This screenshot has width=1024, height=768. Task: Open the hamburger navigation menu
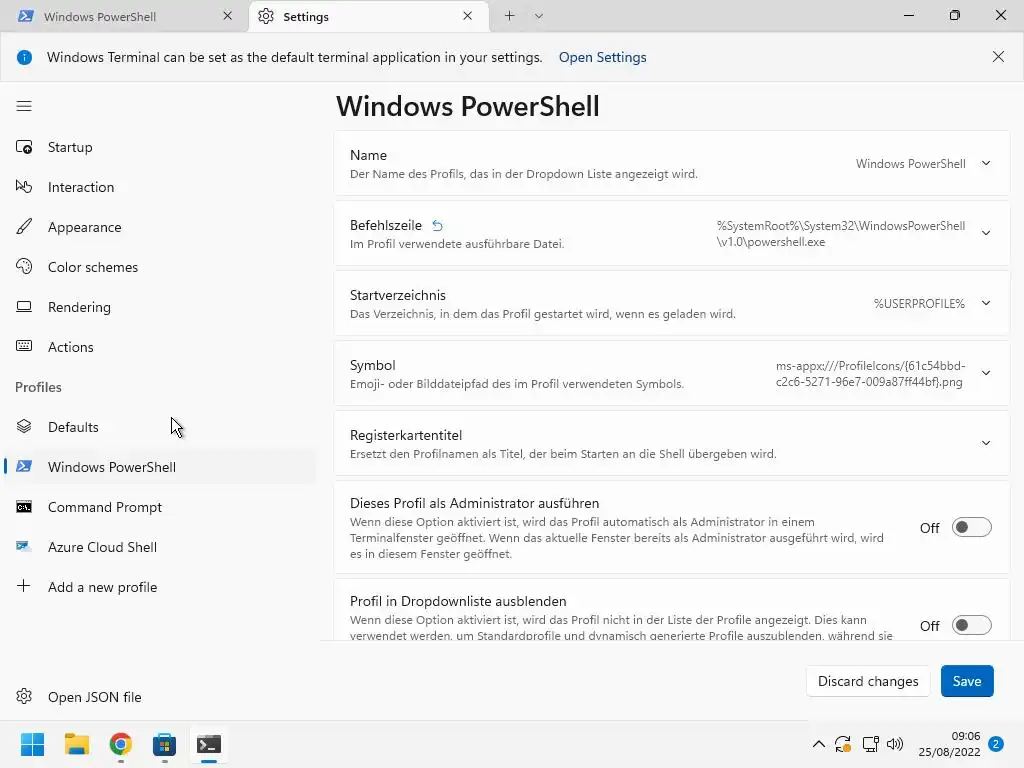tap(24, 106)
